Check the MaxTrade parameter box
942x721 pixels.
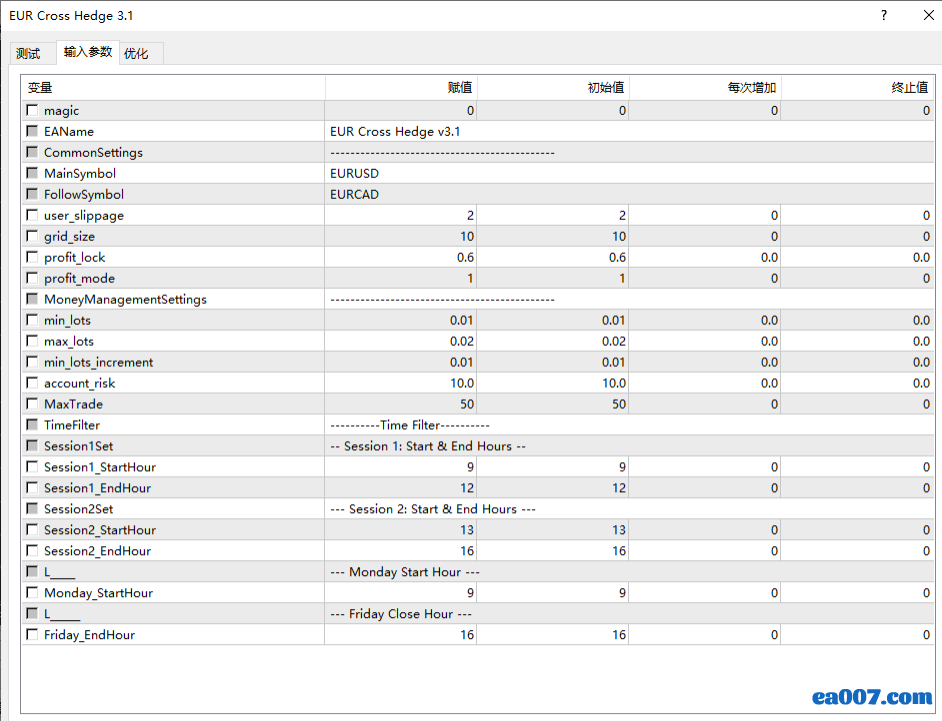33,405
